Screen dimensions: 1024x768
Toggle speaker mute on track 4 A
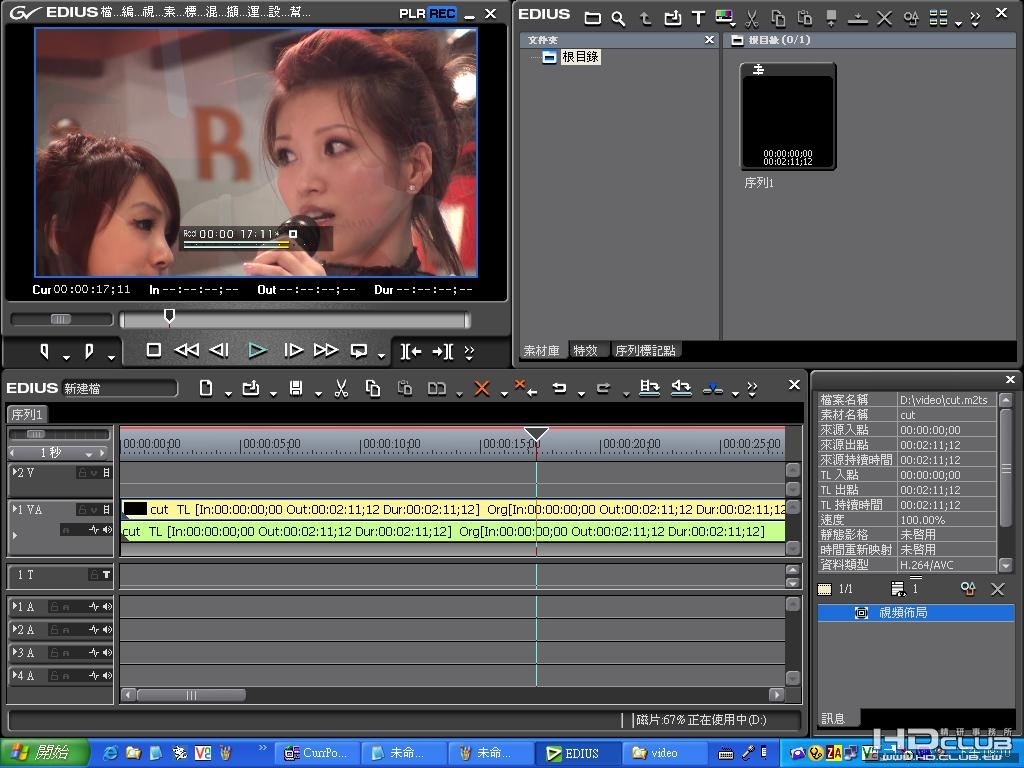point(106,676)
